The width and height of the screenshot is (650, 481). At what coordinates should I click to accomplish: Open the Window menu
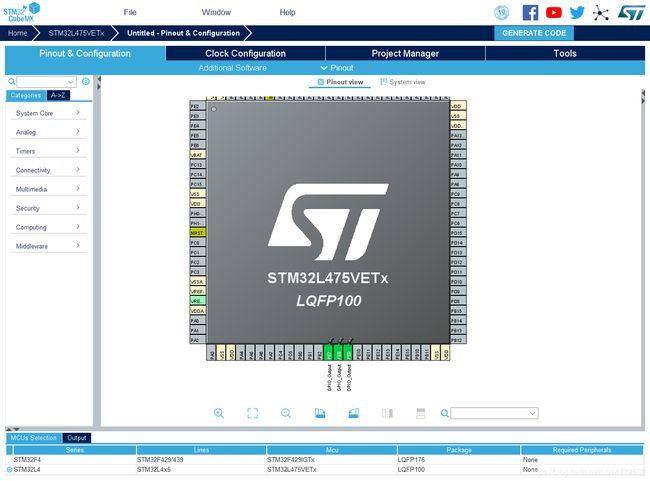click(216, 12)
